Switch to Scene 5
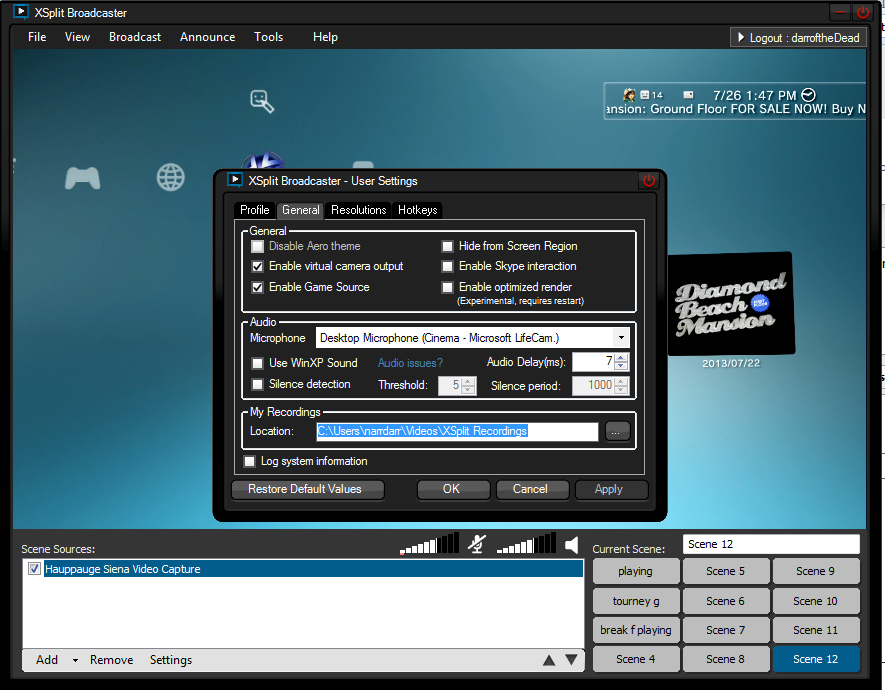This screenshot has height=691, width=885. (726, 571)
